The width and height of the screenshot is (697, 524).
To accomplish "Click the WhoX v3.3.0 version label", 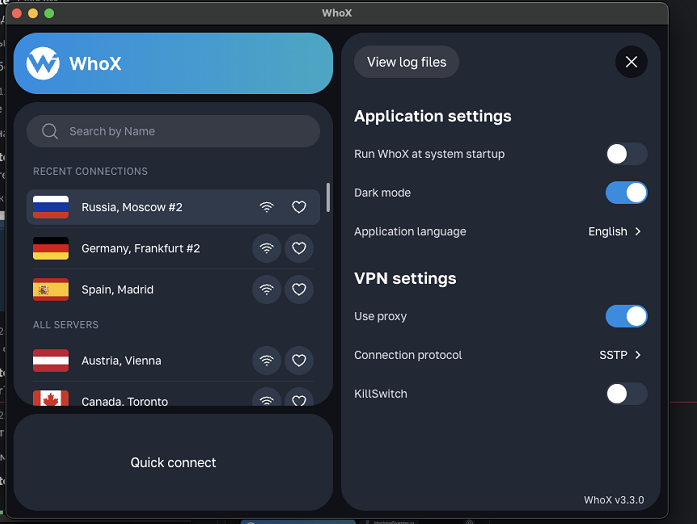I will coord(613,500).
